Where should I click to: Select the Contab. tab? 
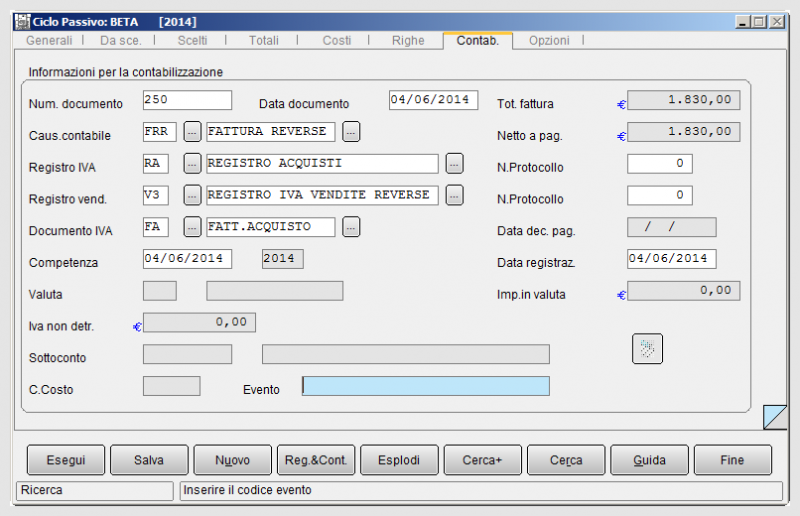point(478,40)
